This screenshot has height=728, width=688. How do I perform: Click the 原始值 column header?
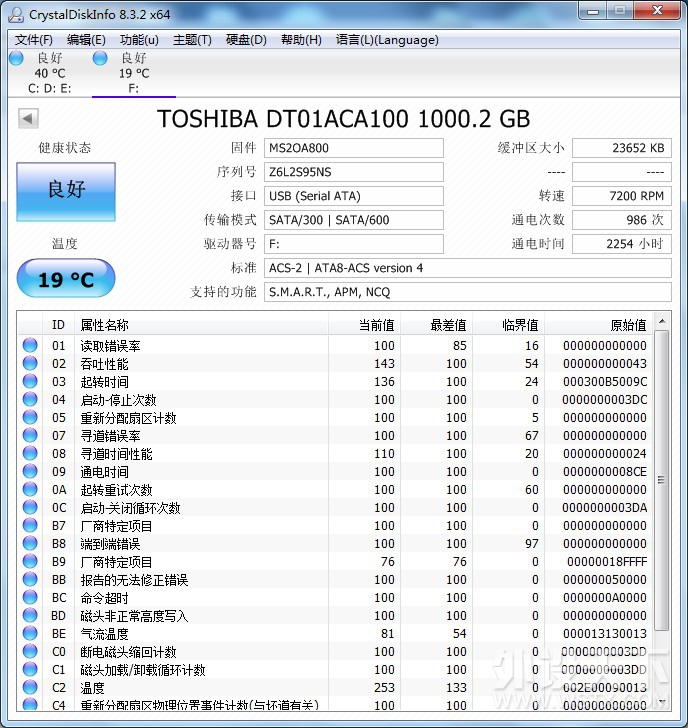(598, 325)
